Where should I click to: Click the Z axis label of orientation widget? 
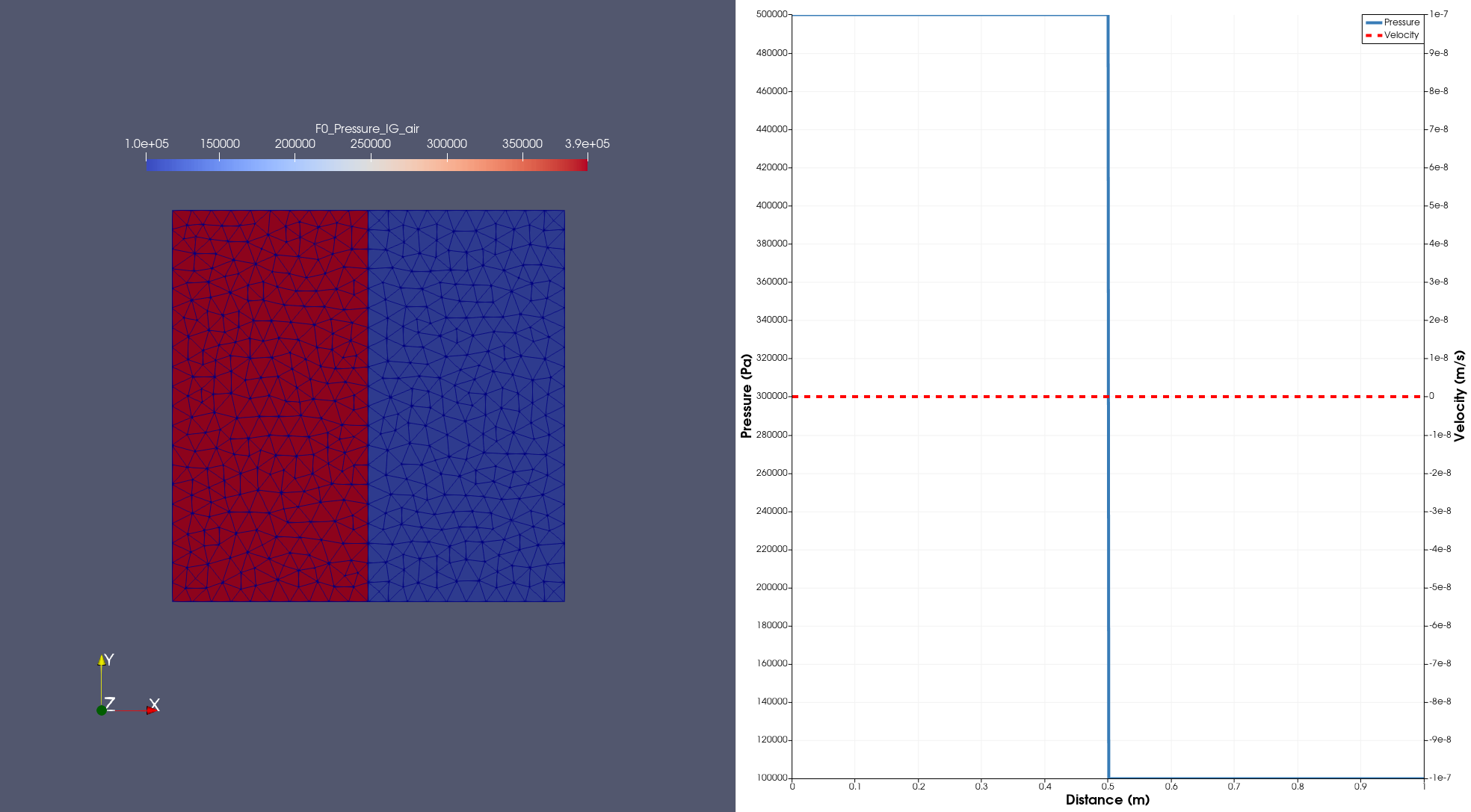coord(110,703)
